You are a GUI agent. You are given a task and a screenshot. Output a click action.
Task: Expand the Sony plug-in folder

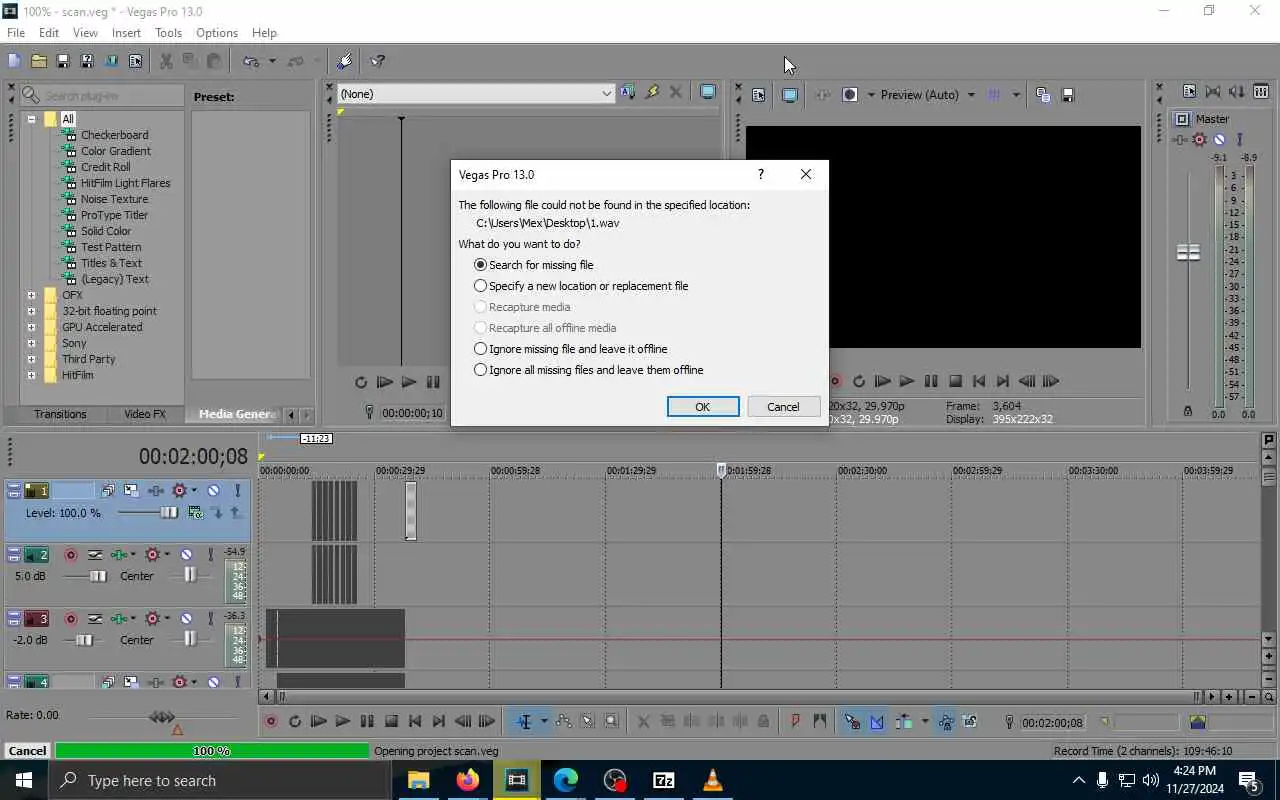pyautogui.click(x=31, y=343)
